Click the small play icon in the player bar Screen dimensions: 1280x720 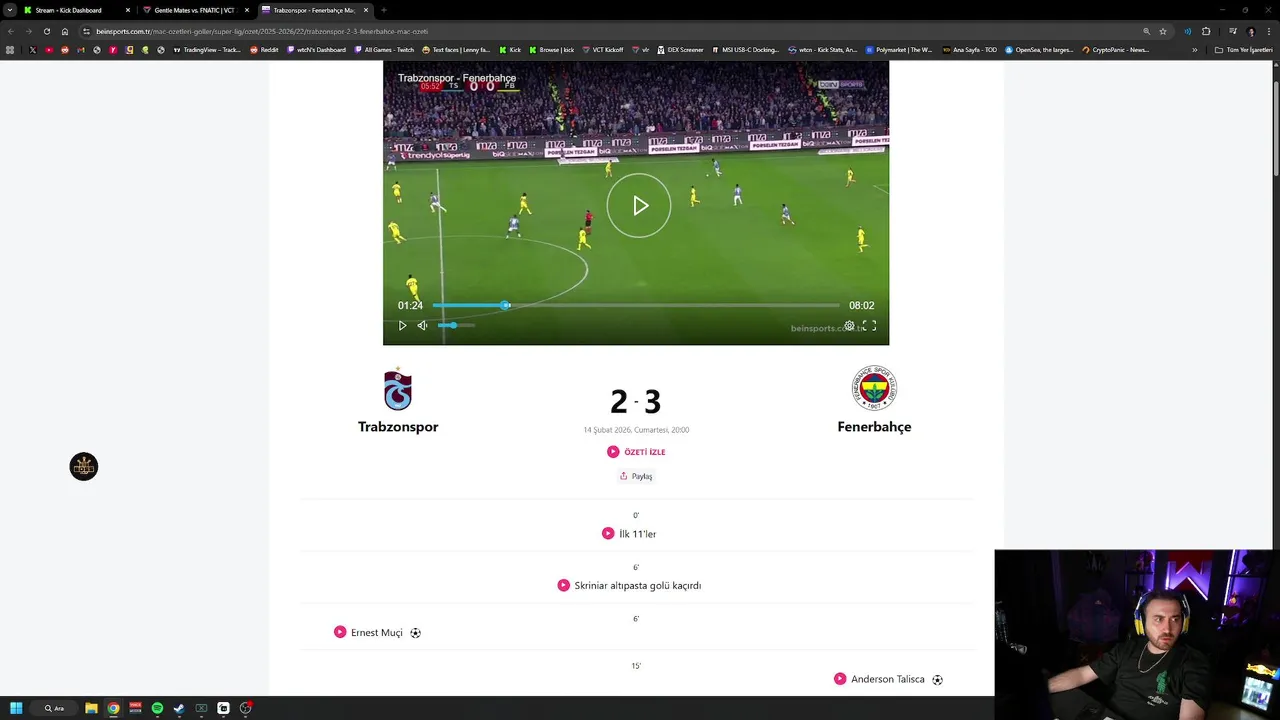pyautogui.click(x=403, y=325)
